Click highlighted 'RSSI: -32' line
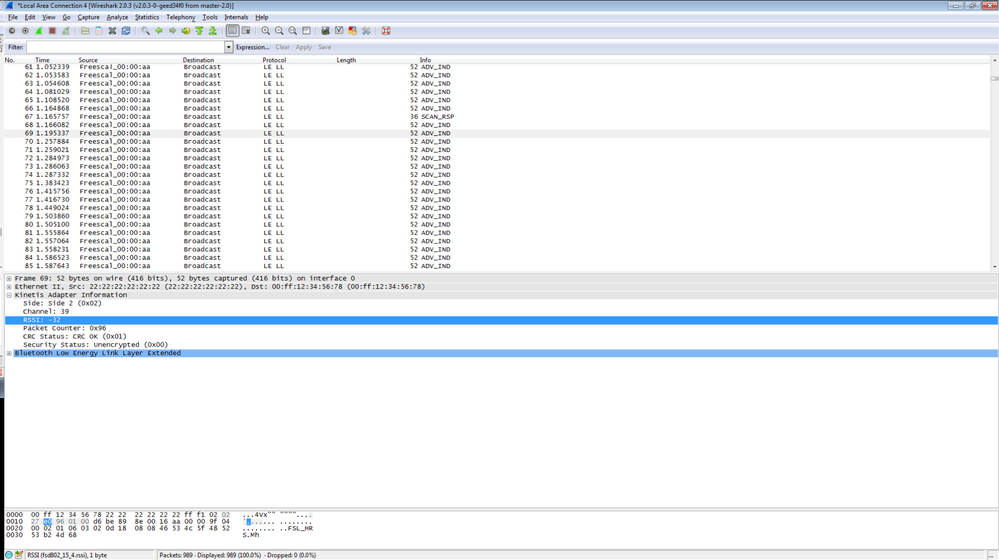 501,320
